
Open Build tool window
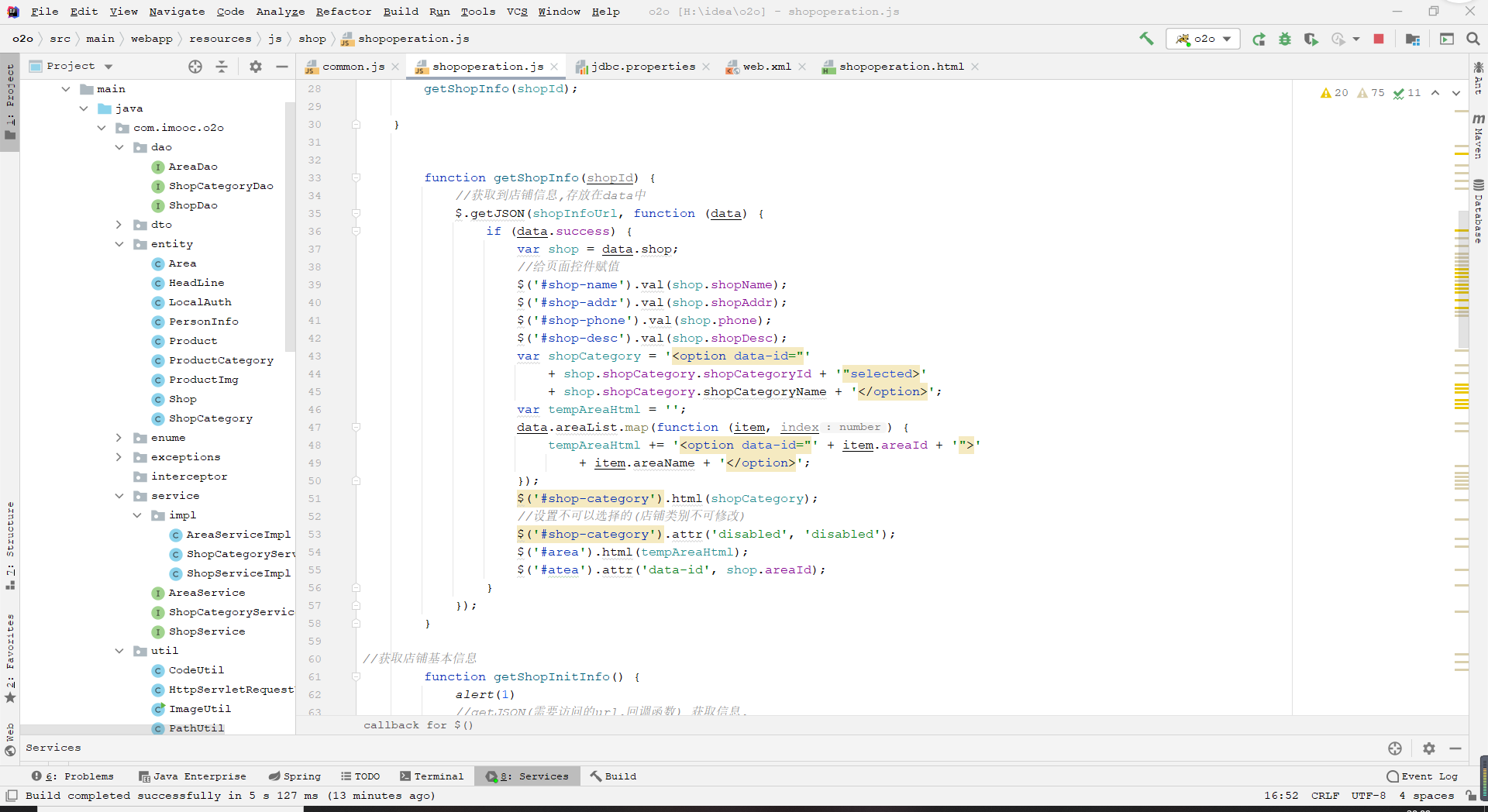[613, 776]
